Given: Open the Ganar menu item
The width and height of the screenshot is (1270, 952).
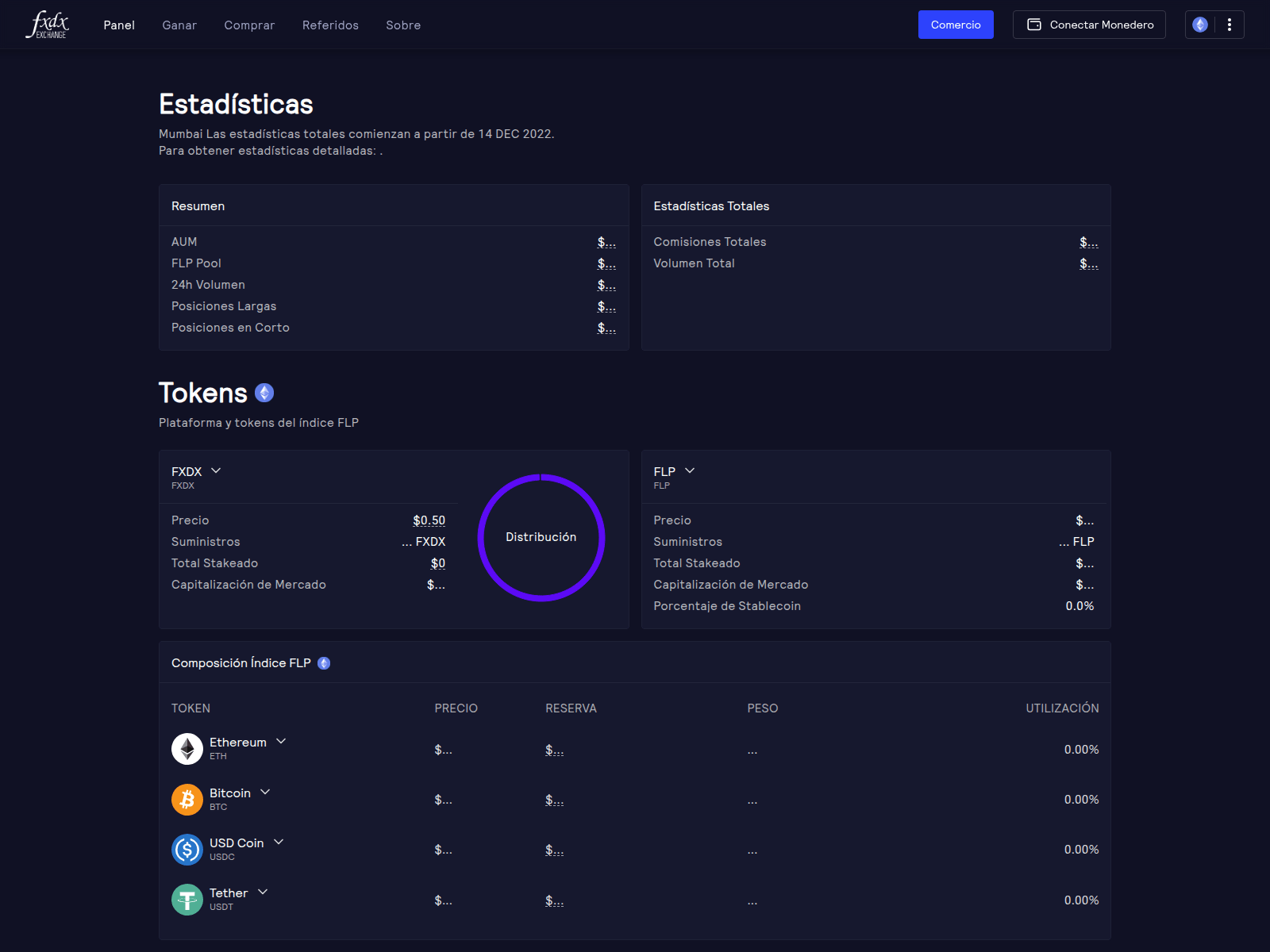Looking at the screenshot, I should [x=179, y=25].
